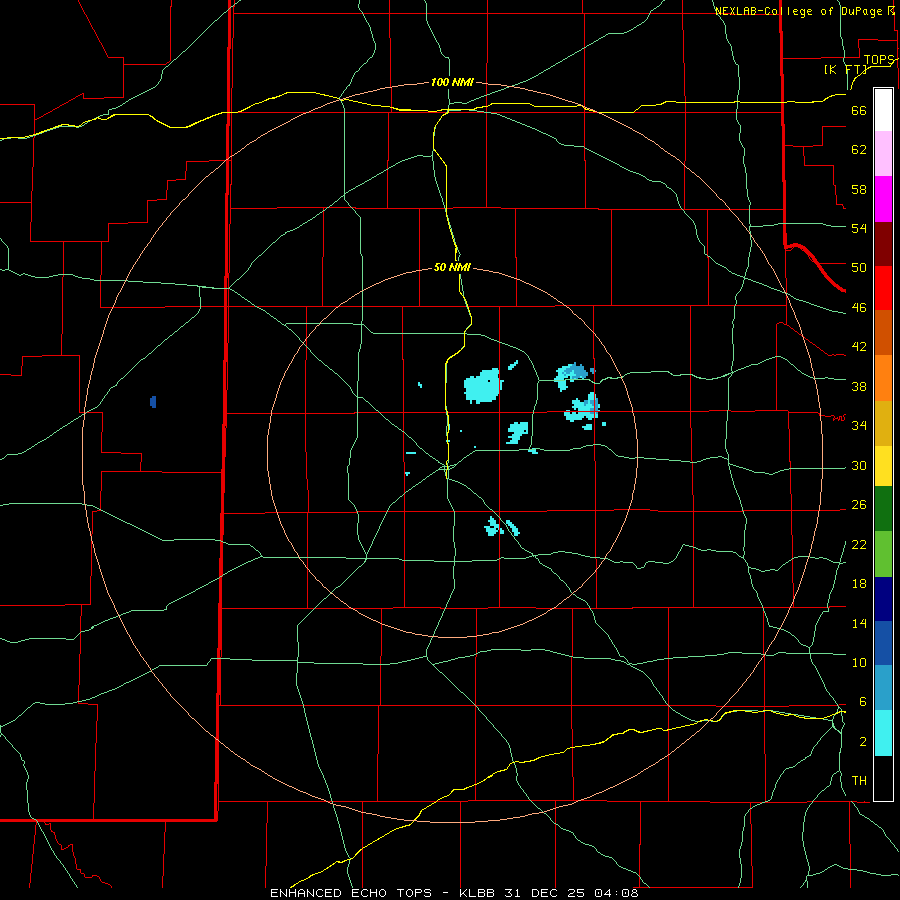900x900 pixels.
Task: Click the legend value 14
Action: pyautogui.click(x=859, y=623)
